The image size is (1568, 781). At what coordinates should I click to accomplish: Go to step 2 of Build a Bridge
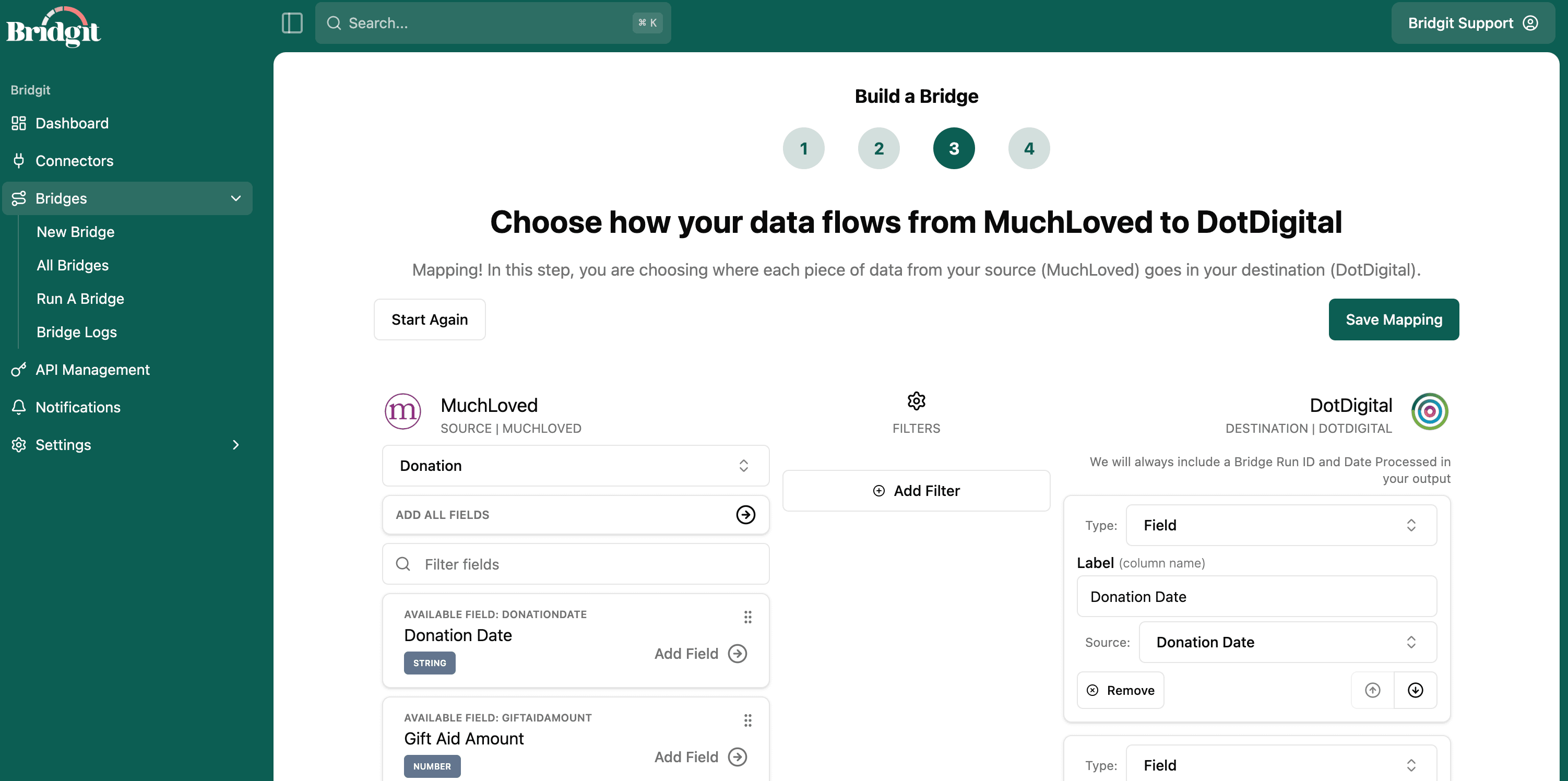pos(878,148)
